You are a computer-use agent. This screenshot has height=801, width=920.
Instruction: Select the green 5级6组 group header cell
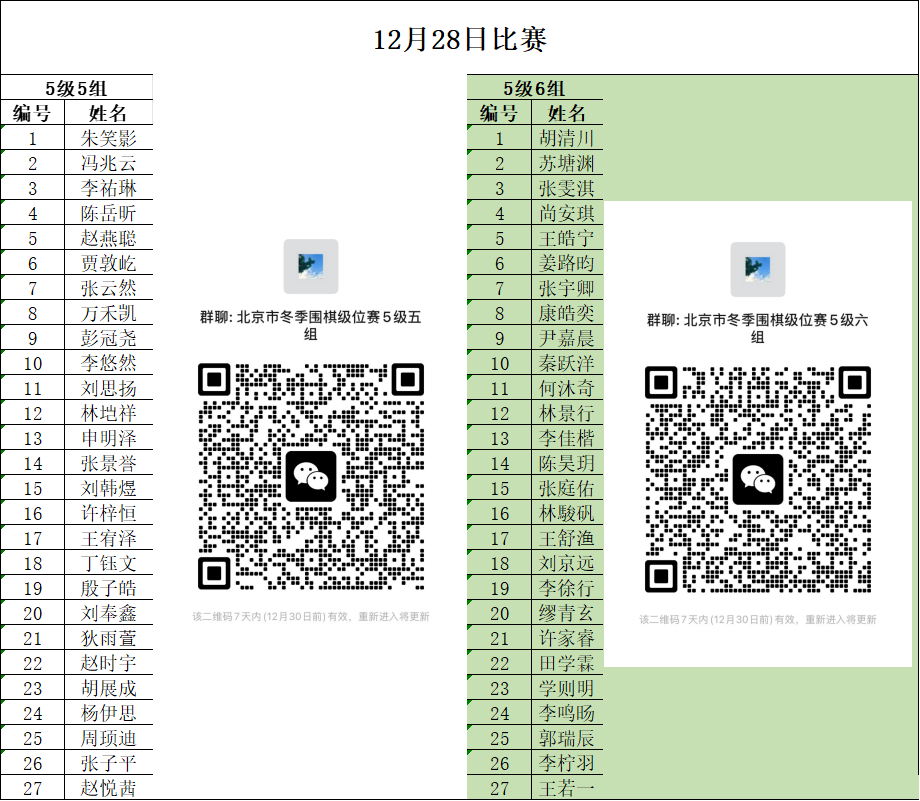pyautogui.click(x=534, y=88)
